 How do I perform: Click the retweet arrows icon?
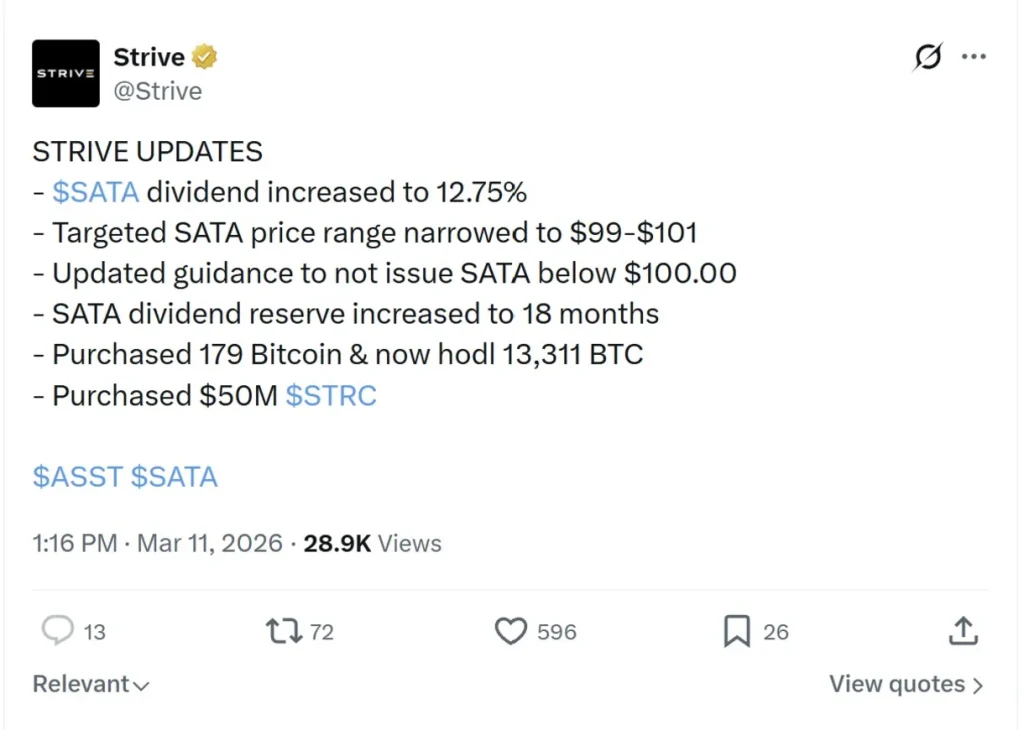pos(283,631)
